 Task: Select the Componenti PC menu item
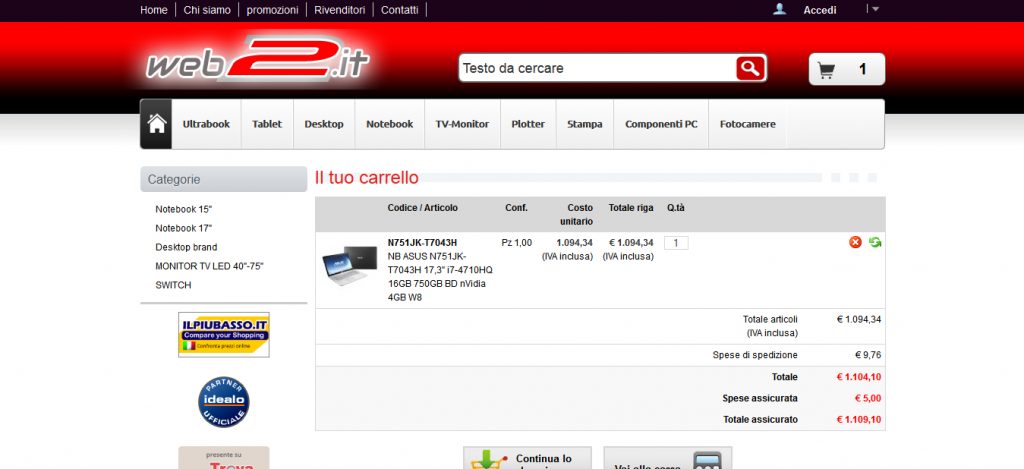coord(661,124)
